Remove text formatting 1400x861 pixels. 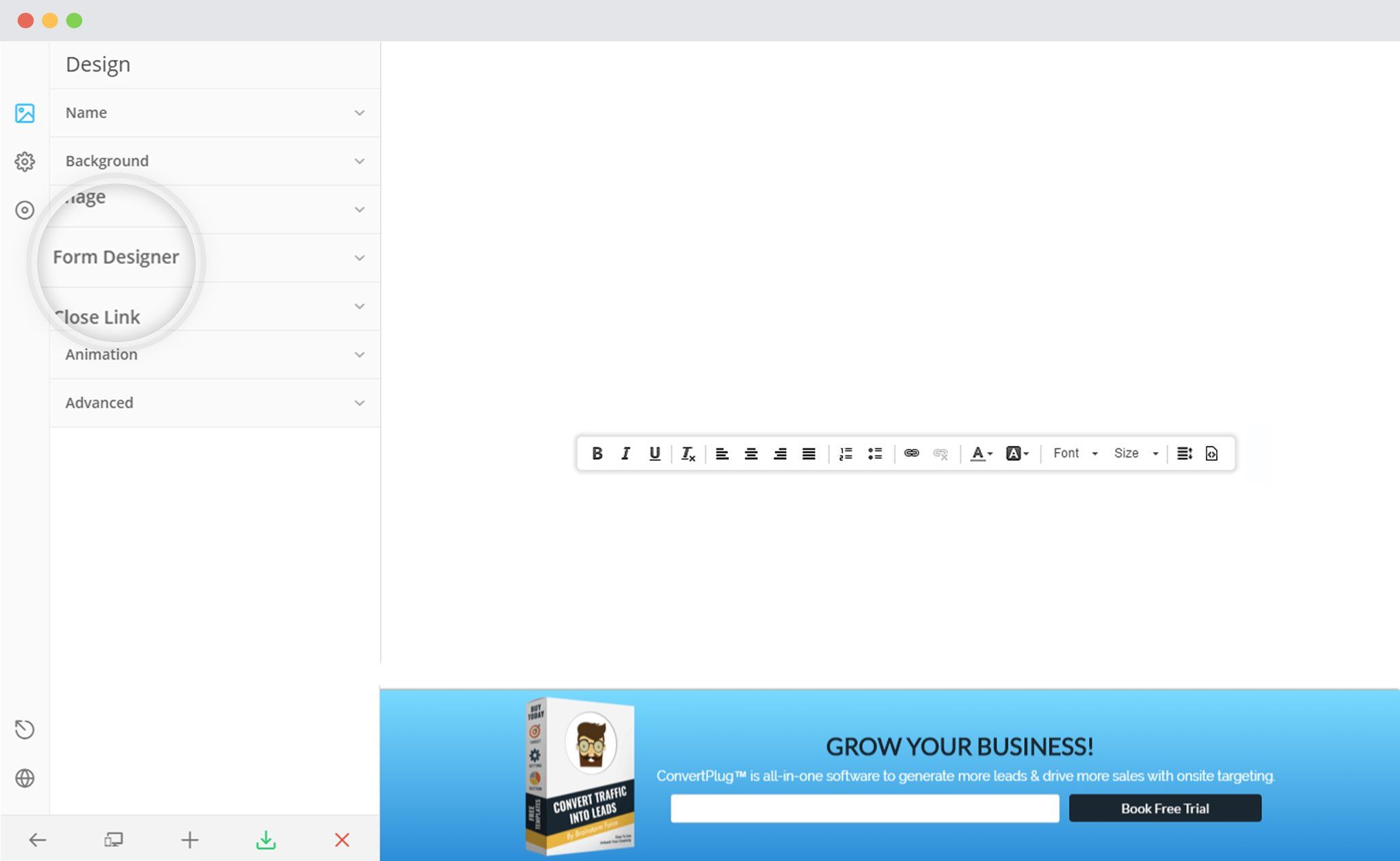pos(688,453)
